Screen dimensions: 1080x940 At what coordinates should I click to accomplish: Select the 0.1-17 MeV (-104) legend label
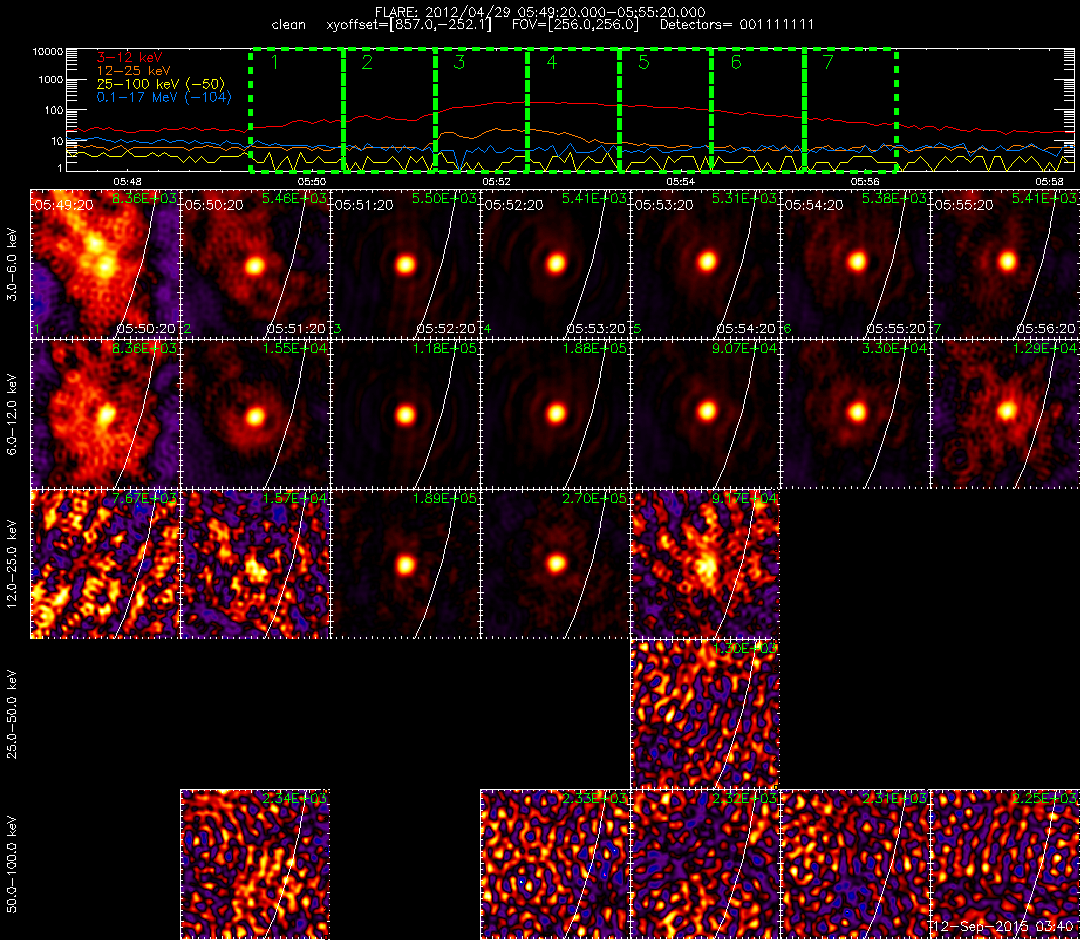(164, 97)
